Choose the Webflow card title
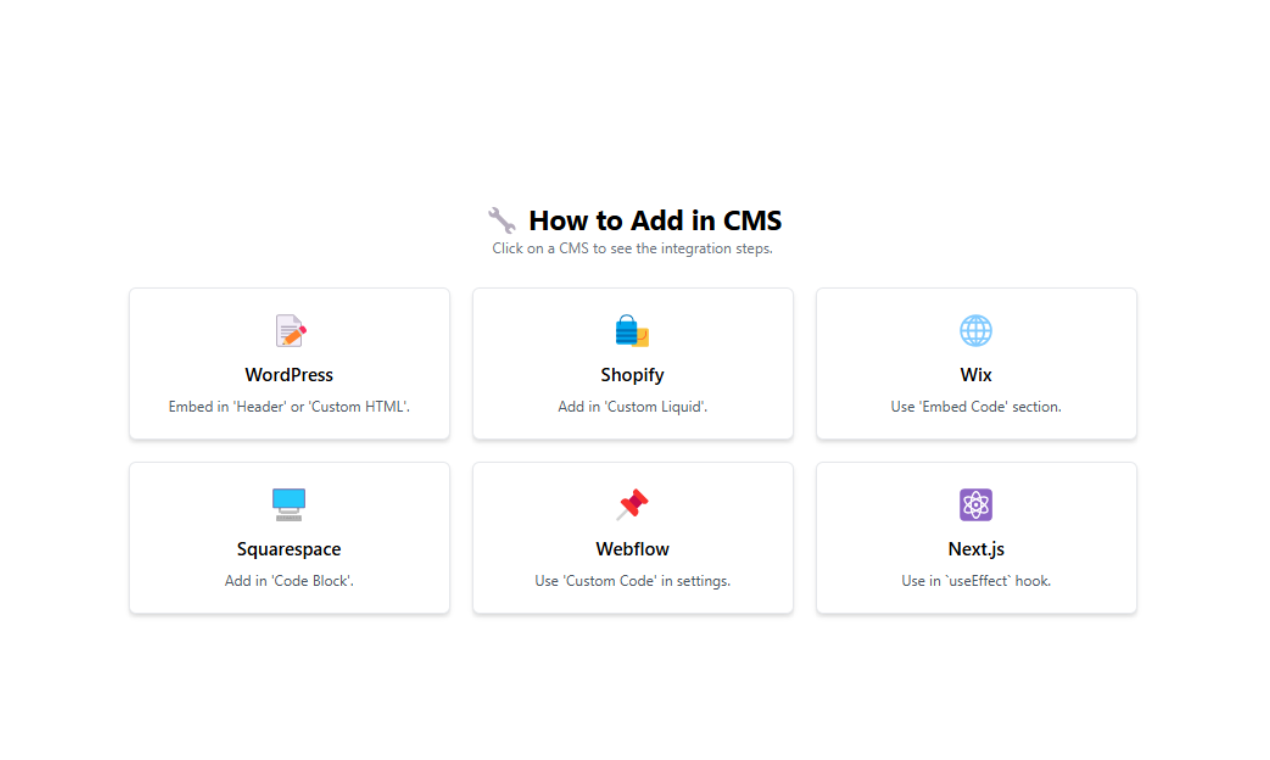This screenshot has width=1270, height=760. click(632, 549)
